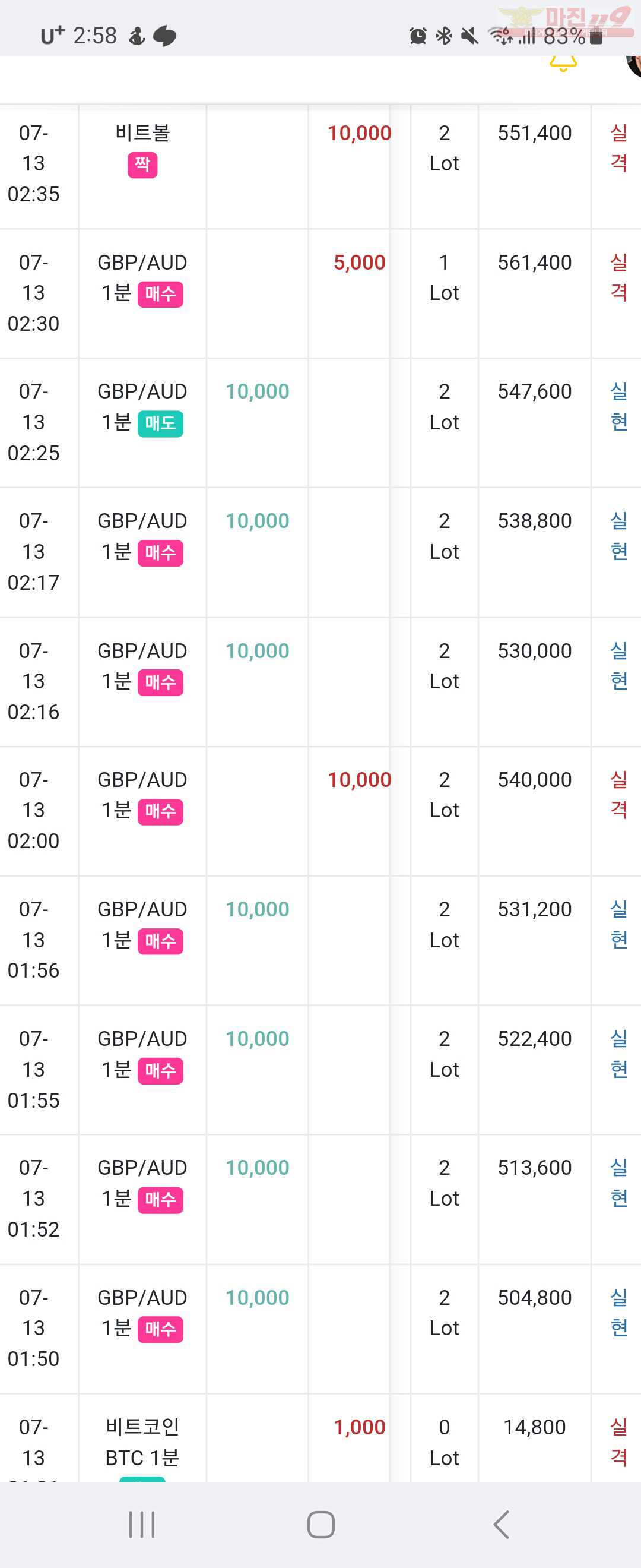
Task: Tap the yellow notification bell icon
Action: pos(563,64)
